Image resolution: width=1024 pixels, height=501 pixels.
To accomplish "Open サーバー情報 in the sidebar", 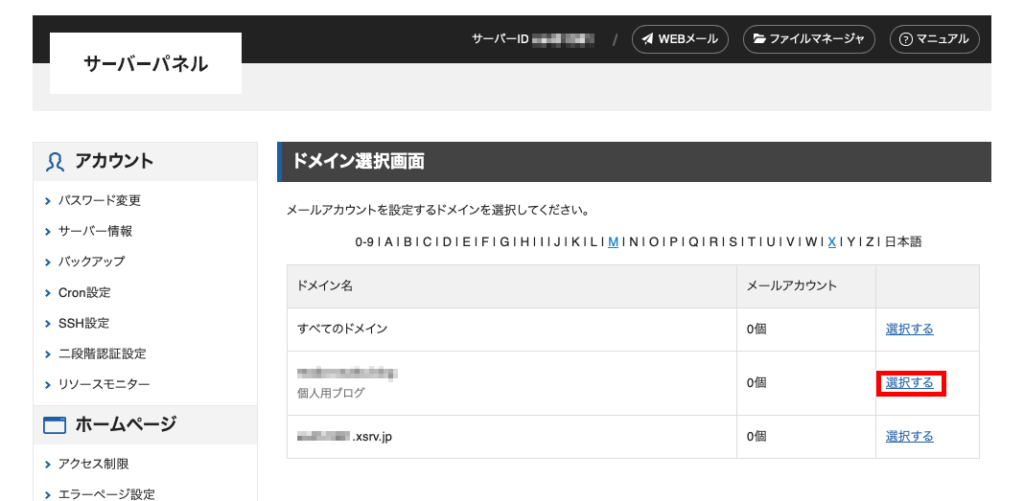I will pyautogui.click(x=95, y=231).
